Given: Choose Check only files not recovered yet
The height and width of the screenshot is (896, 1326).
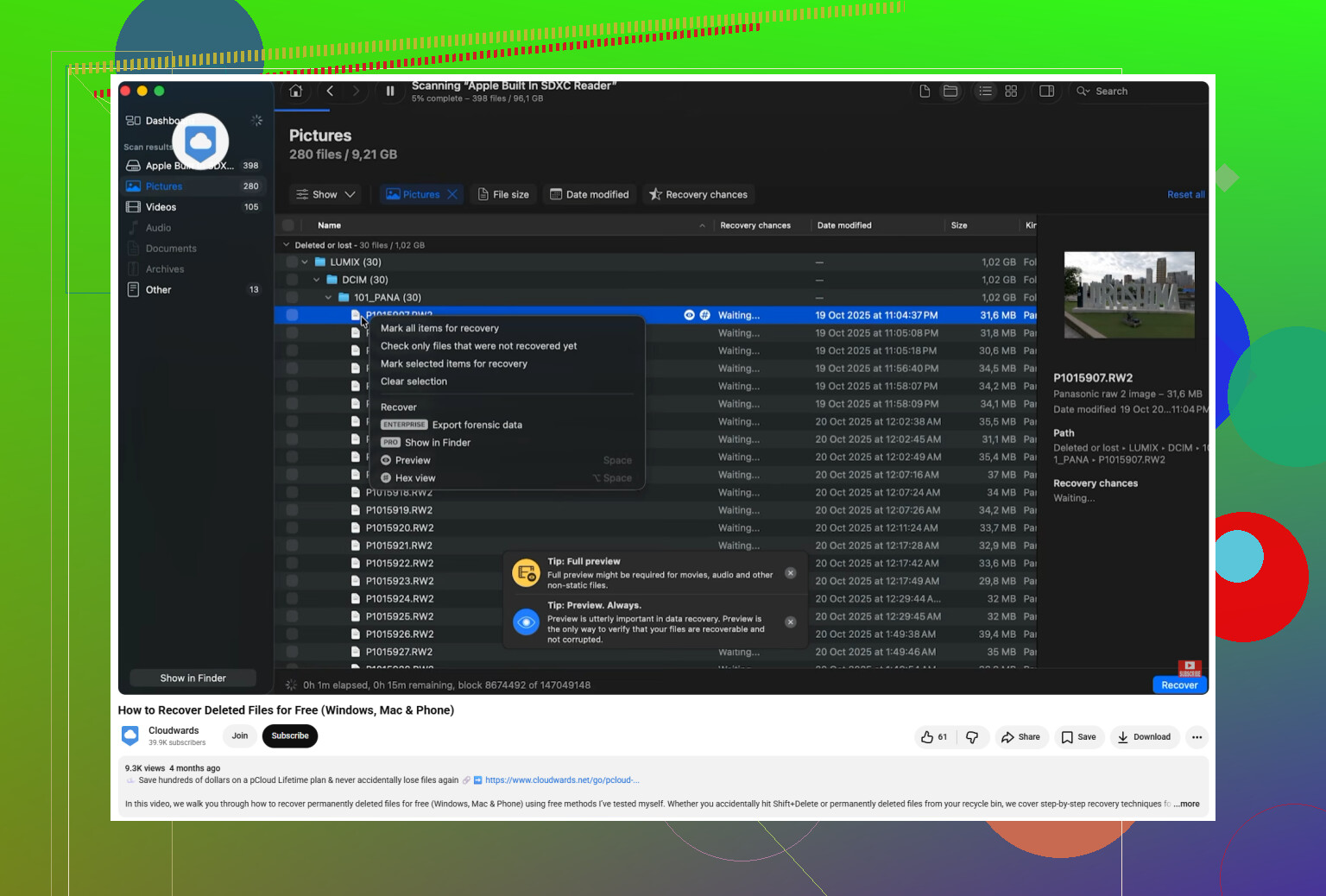Looking at the screenshot, I should click(x=508, y=345).
